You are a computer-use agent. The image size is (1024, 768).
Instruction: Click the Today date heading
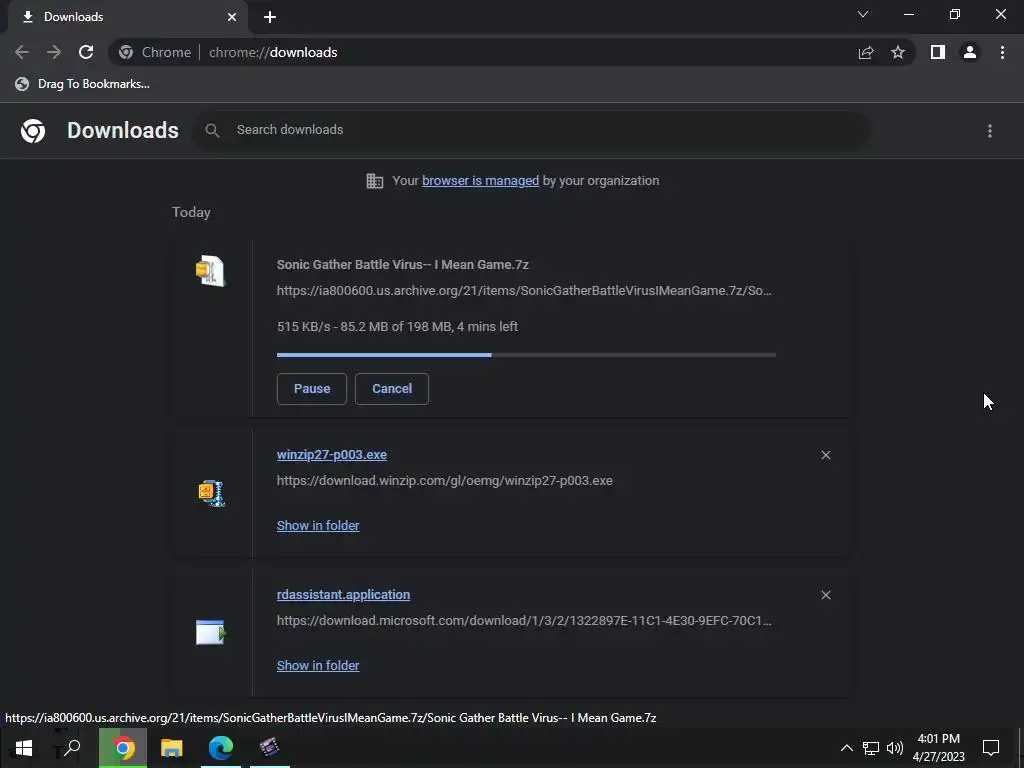click(x=191, y=212)
